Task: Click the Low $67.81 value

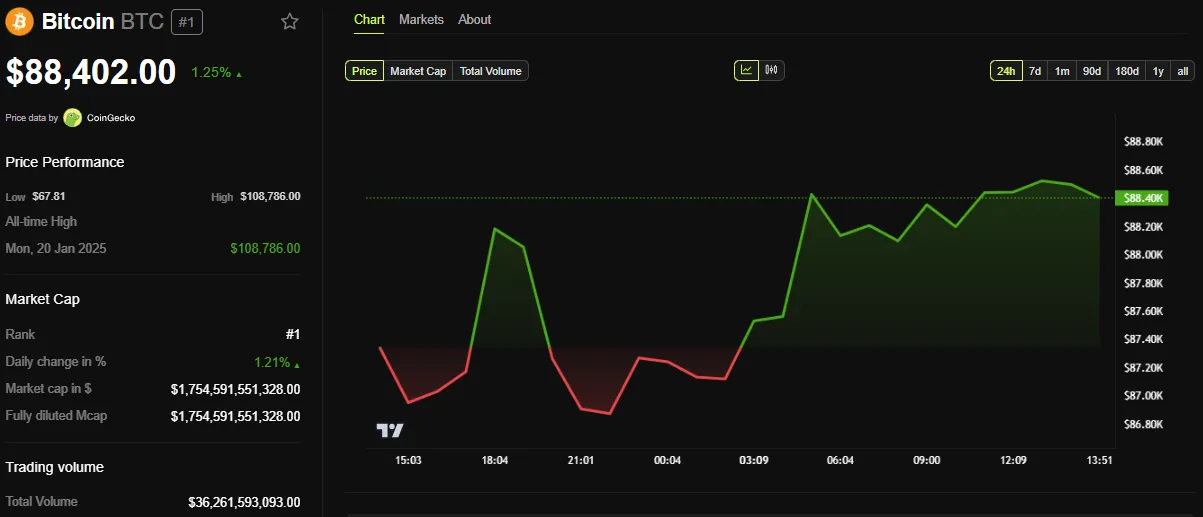Action: (x=49, y=196)
